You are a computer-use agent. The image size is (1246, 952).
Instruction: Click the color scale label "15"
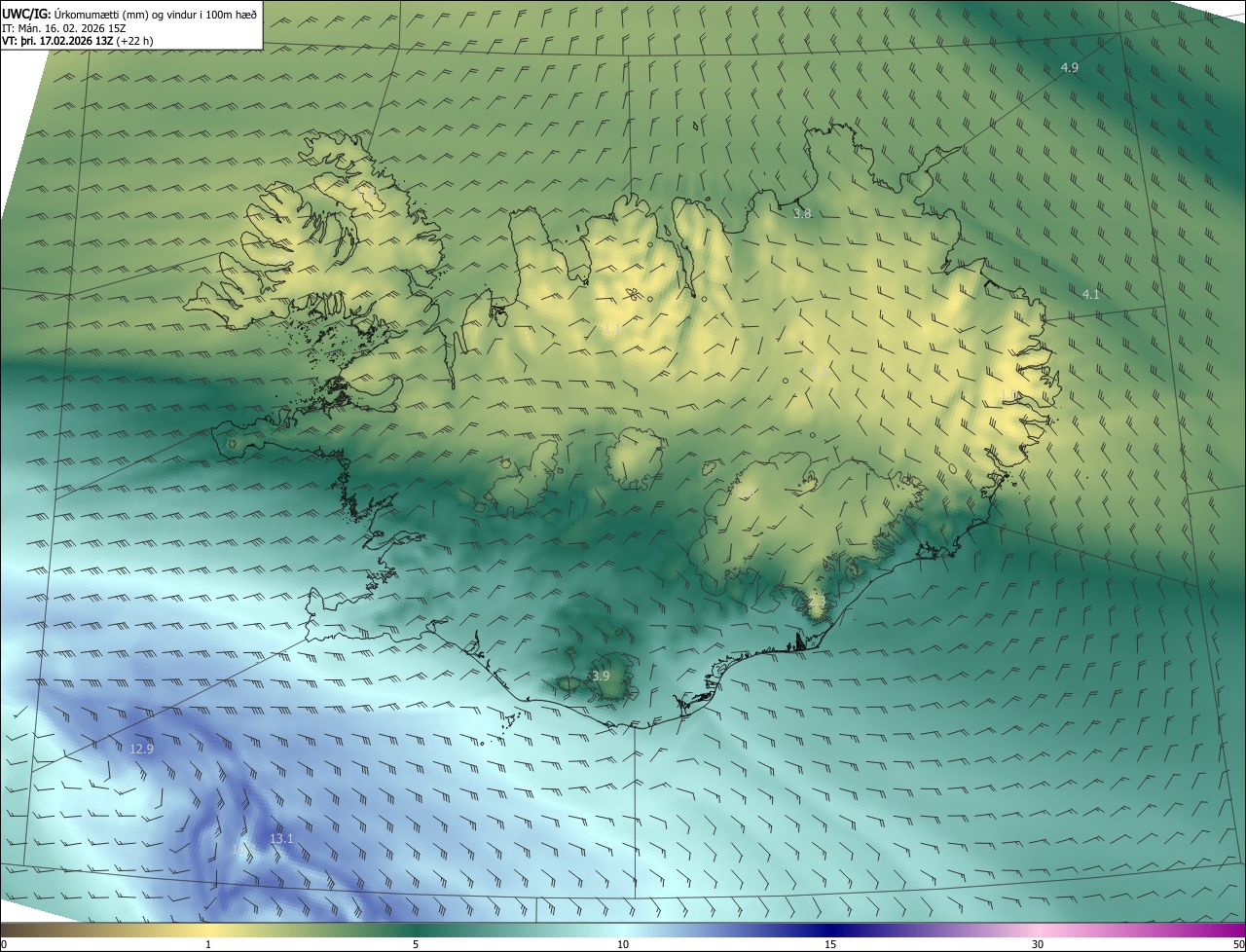(830, 944)
